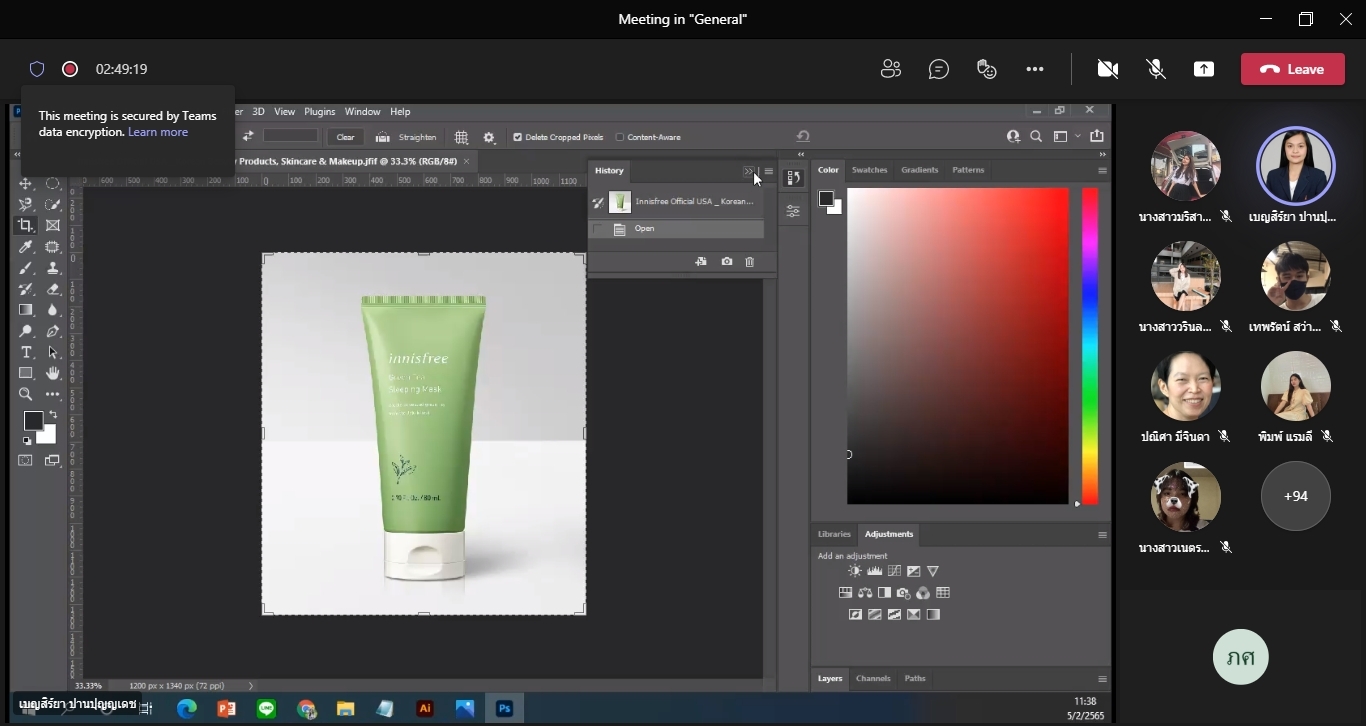Select the Eraser tool

(x=53, y=289)
